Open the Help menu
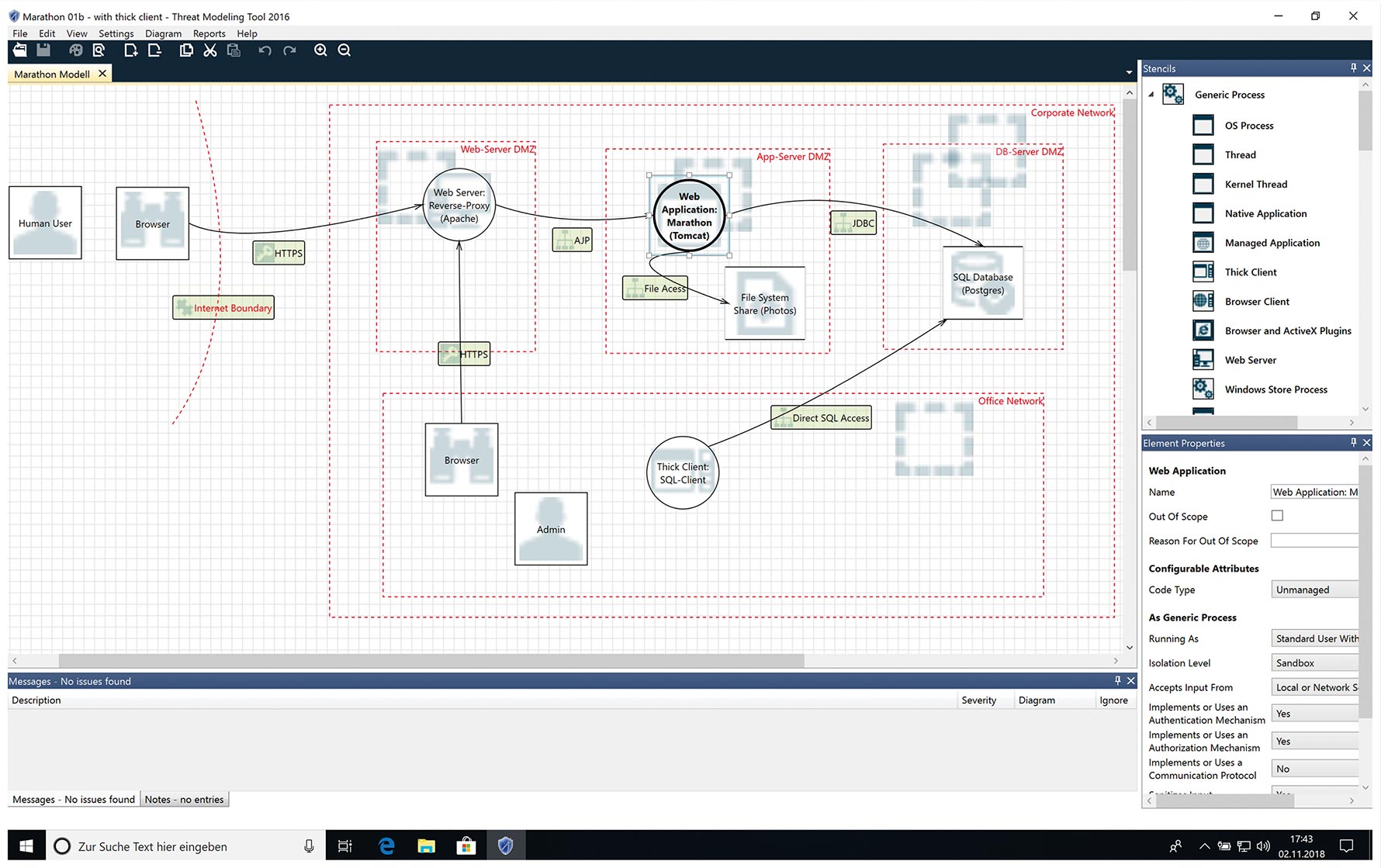The image size is (1381, 868). (x=247, y=33)
